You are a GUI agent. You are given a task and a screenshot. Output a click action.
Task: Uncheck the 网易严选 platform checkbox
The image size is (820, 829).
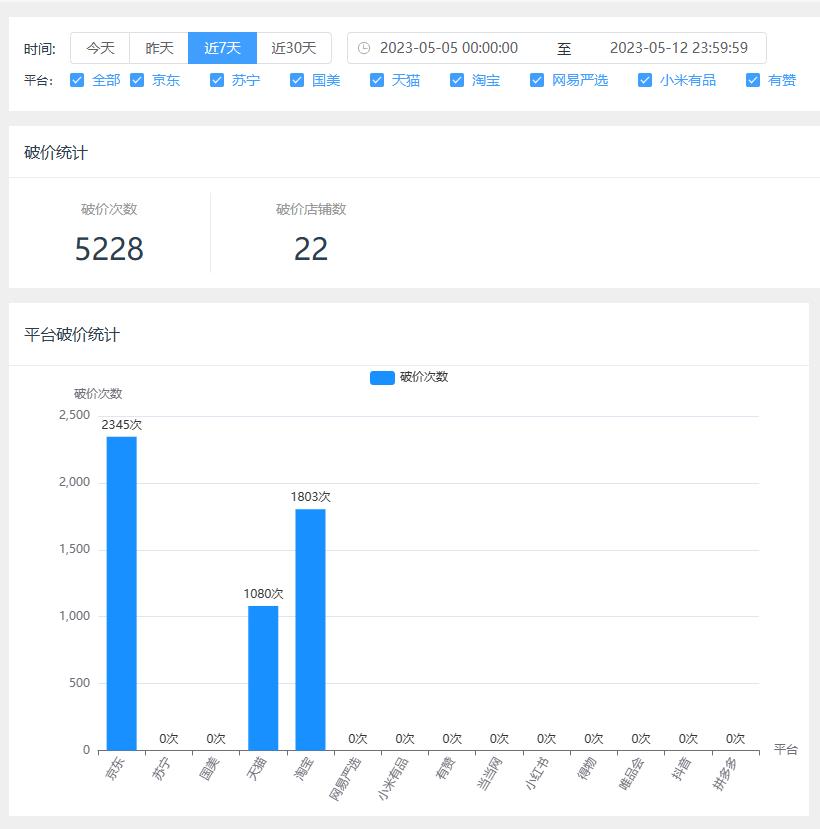[537, 80]
